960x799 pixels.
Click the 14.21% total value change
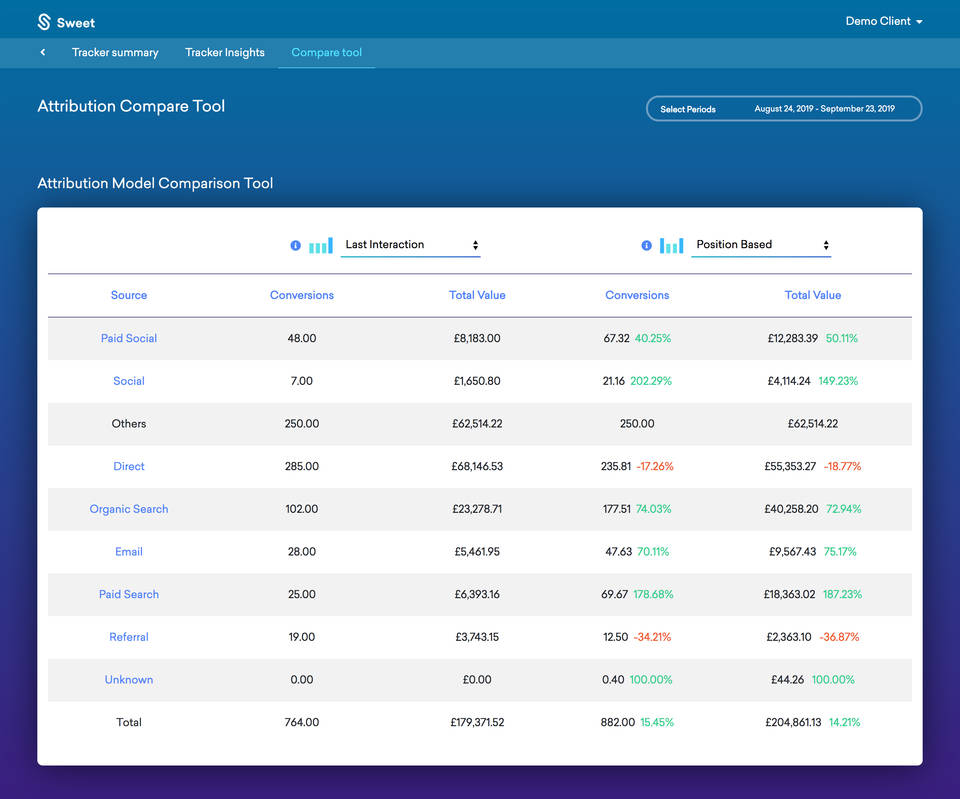click(844, 722)
